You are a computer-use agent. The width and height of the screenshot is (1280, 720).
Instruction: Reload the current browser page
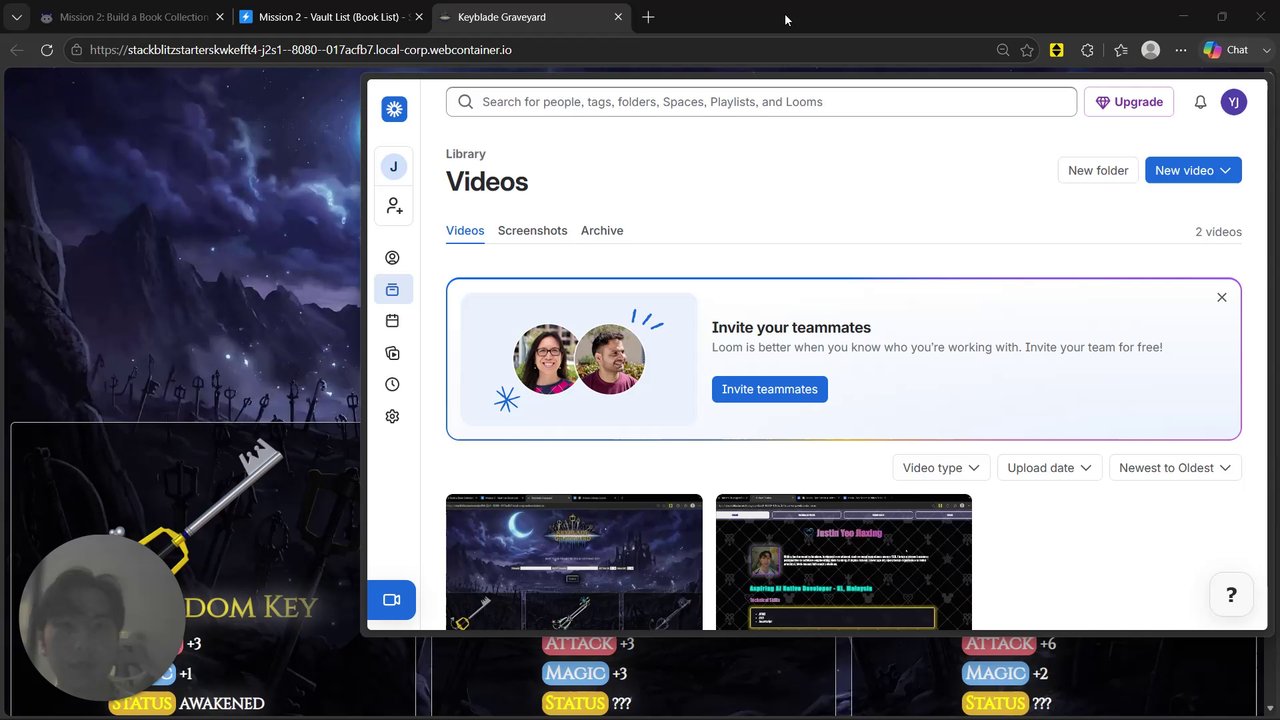click(46, 50)
